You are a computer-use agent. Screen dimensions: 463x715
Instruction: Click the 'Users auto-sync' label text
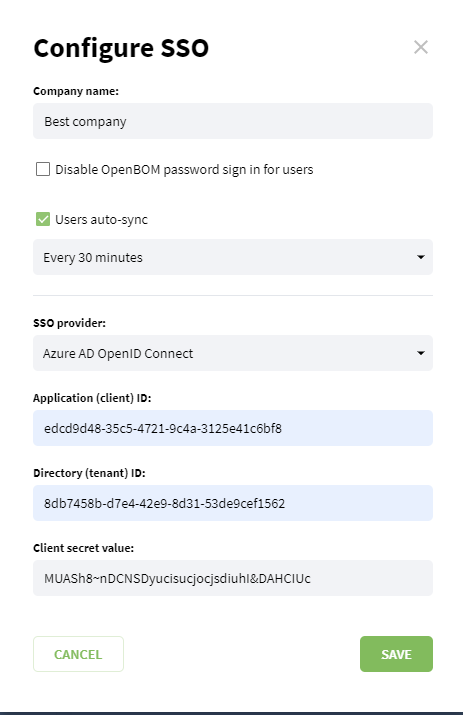coord(101,220)
